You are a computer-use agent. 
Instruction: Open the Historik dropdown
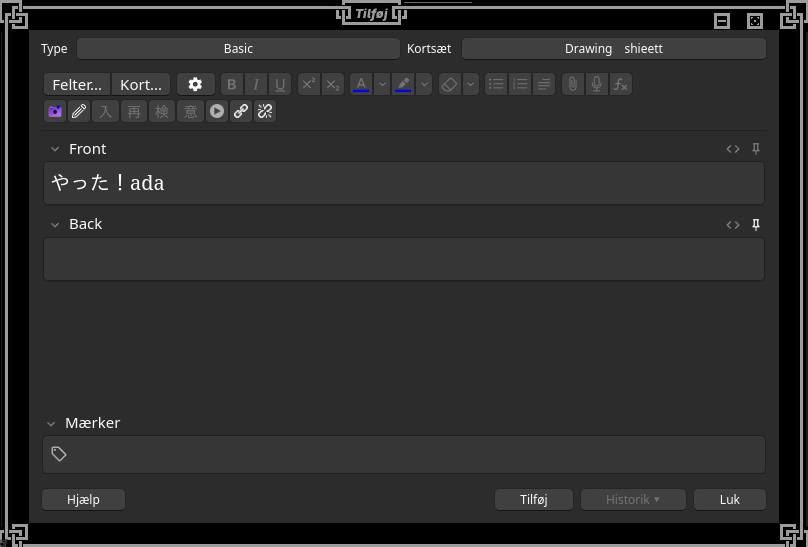[633, 500]
